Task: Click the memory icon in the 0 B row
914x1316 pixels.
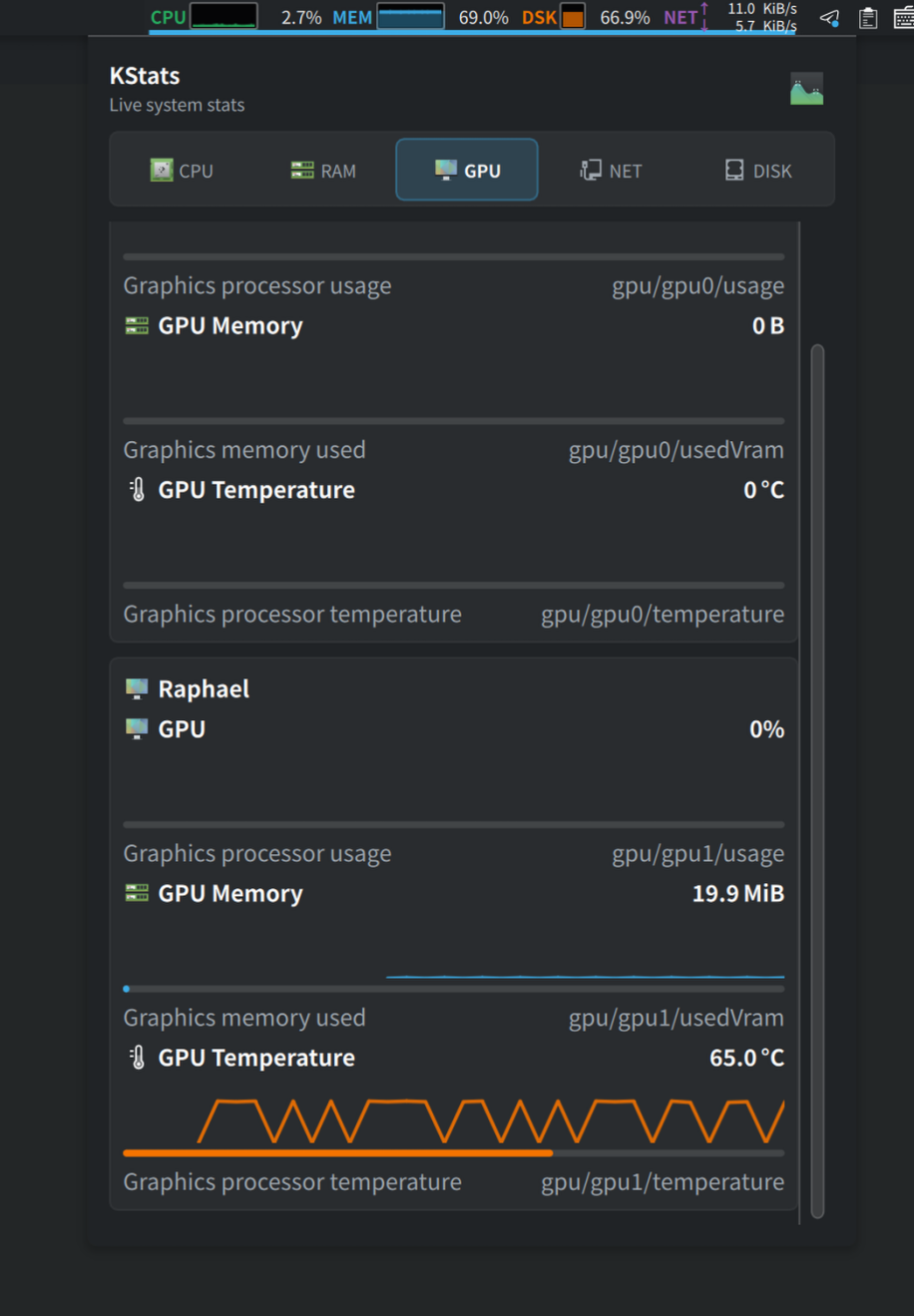Action: point(137,325)
